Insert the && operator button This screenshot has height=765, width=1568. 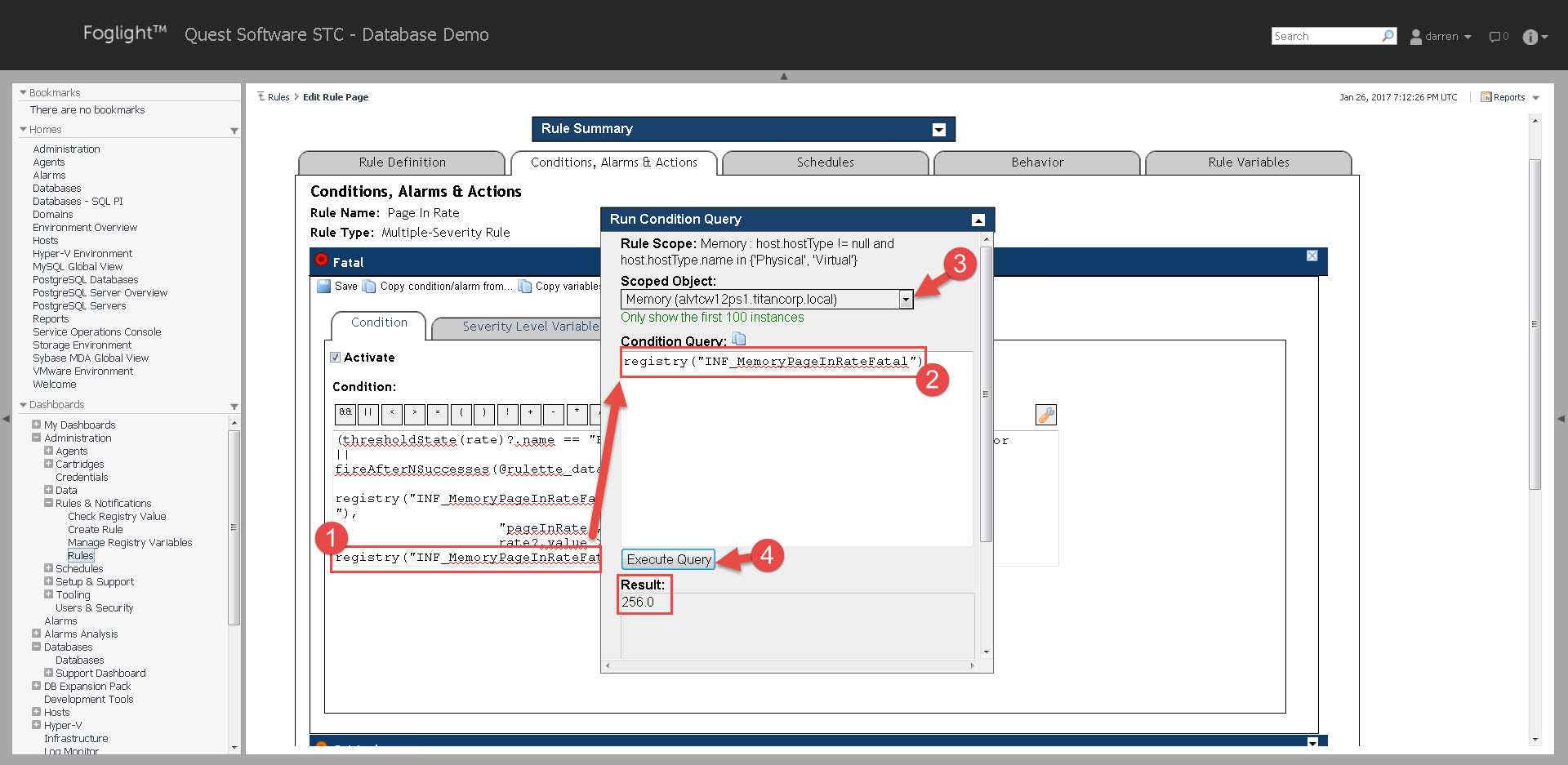(345, 413)
